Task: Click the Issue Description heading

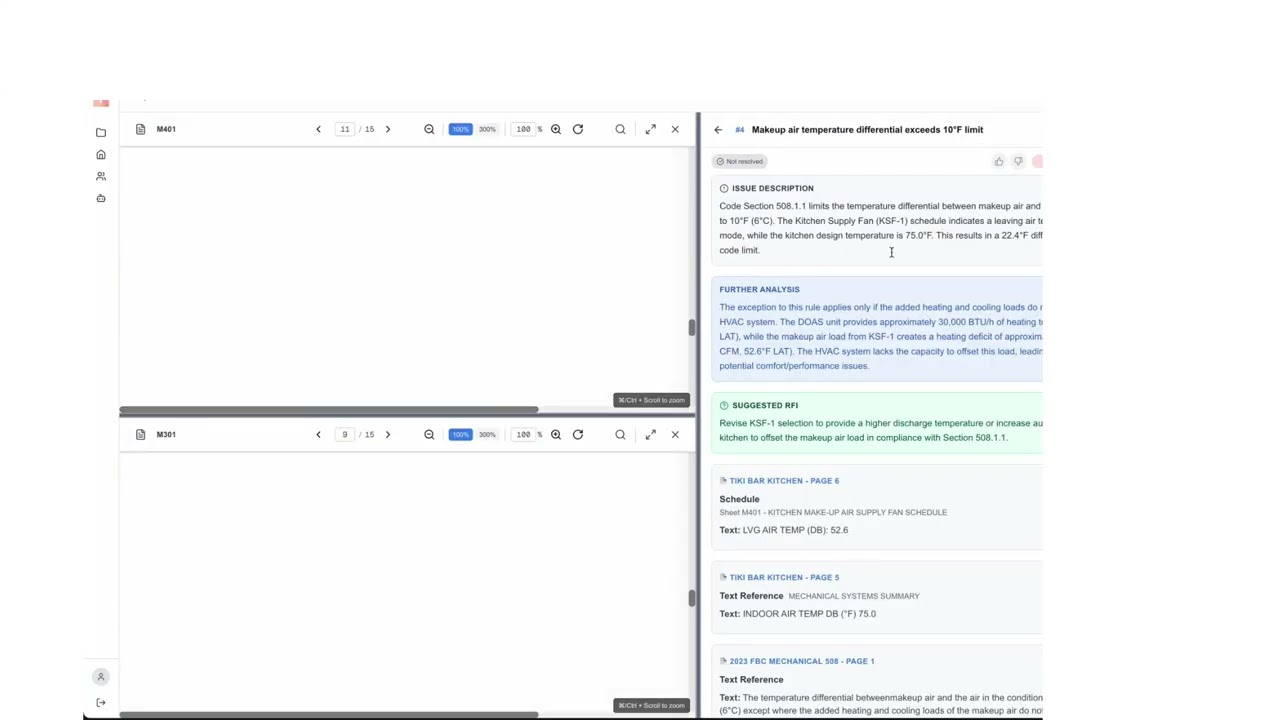Action: click(773, 188)
